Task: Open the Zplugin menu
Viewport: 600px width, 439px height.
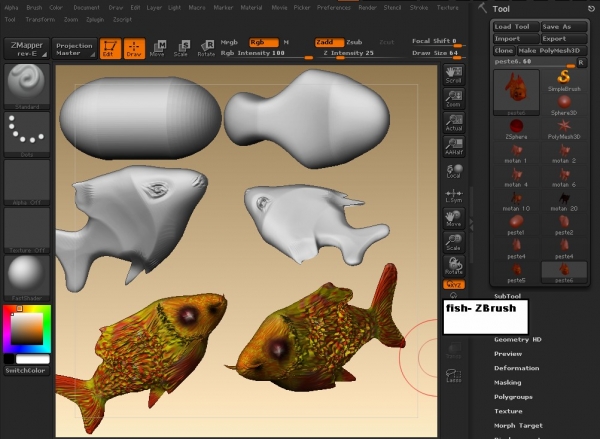Action: (95, 20)
